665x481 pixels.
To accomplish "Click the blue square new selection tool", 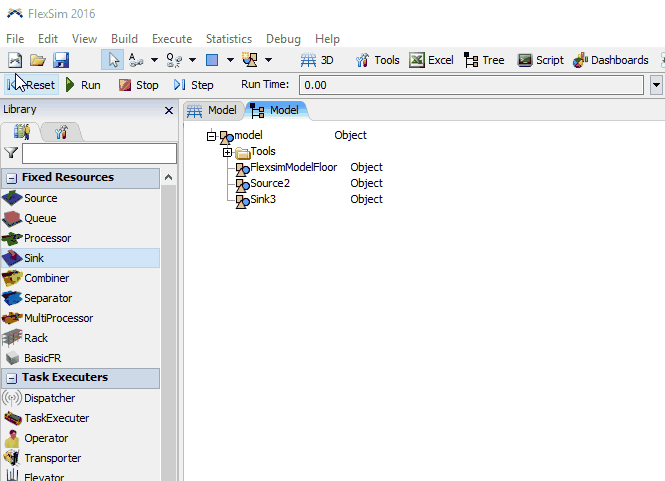I will (212, 60).
